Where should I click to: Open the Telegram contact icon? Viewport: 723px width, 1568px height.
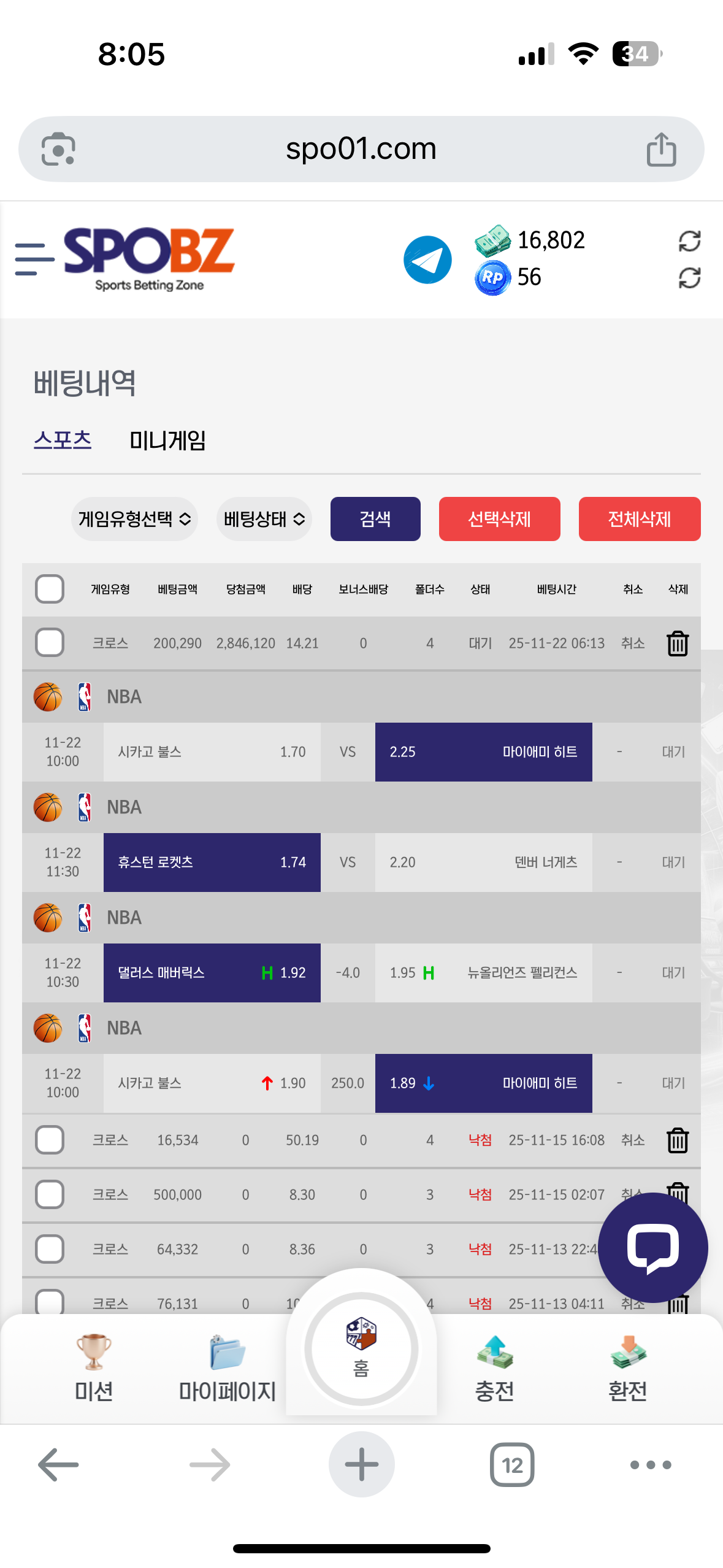[x=427, y=259]
